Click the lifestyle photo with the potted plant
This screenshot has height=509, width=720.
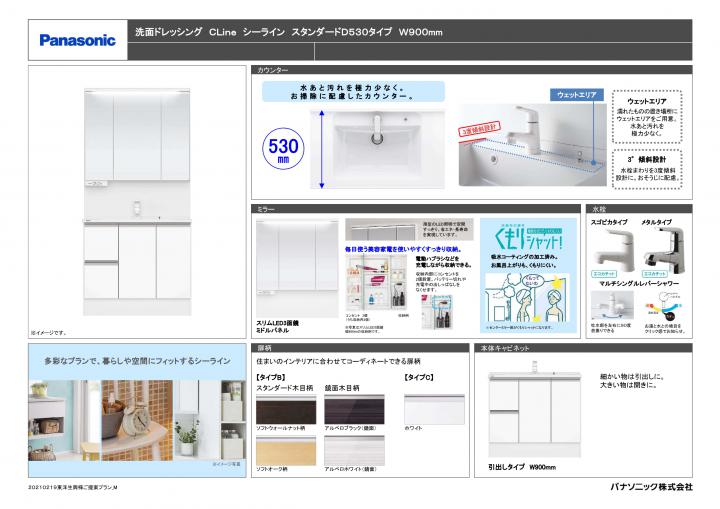[197, 420]
